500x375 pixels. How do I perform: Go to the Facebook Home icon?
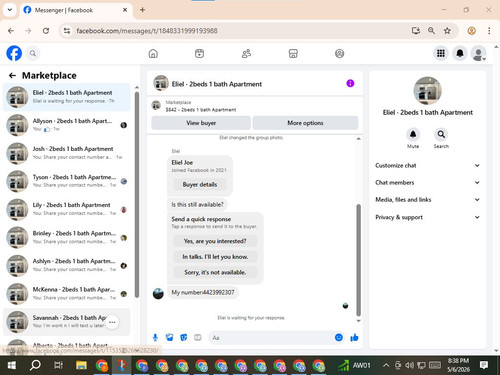(153, 53)
